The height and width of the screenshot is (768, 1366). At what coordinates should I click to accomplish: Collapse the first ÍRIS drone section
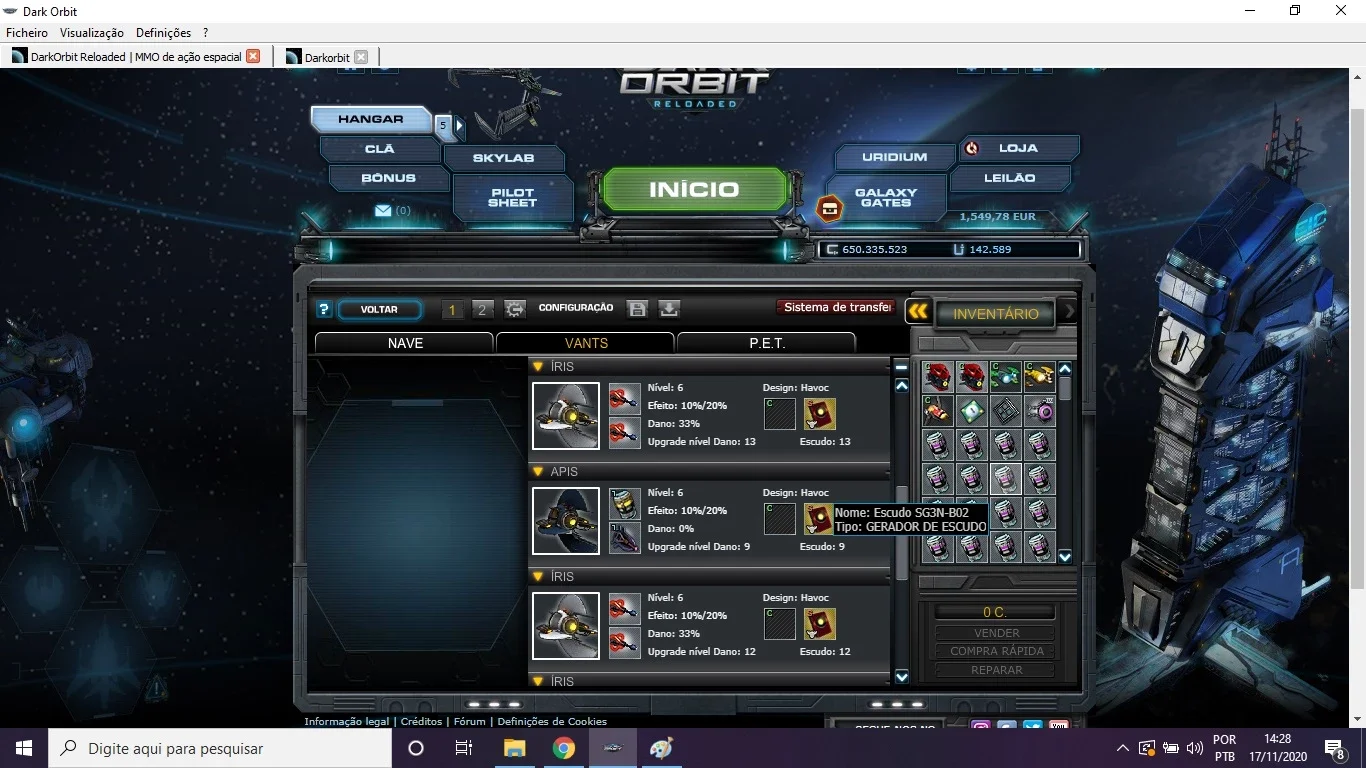(537, 366)
